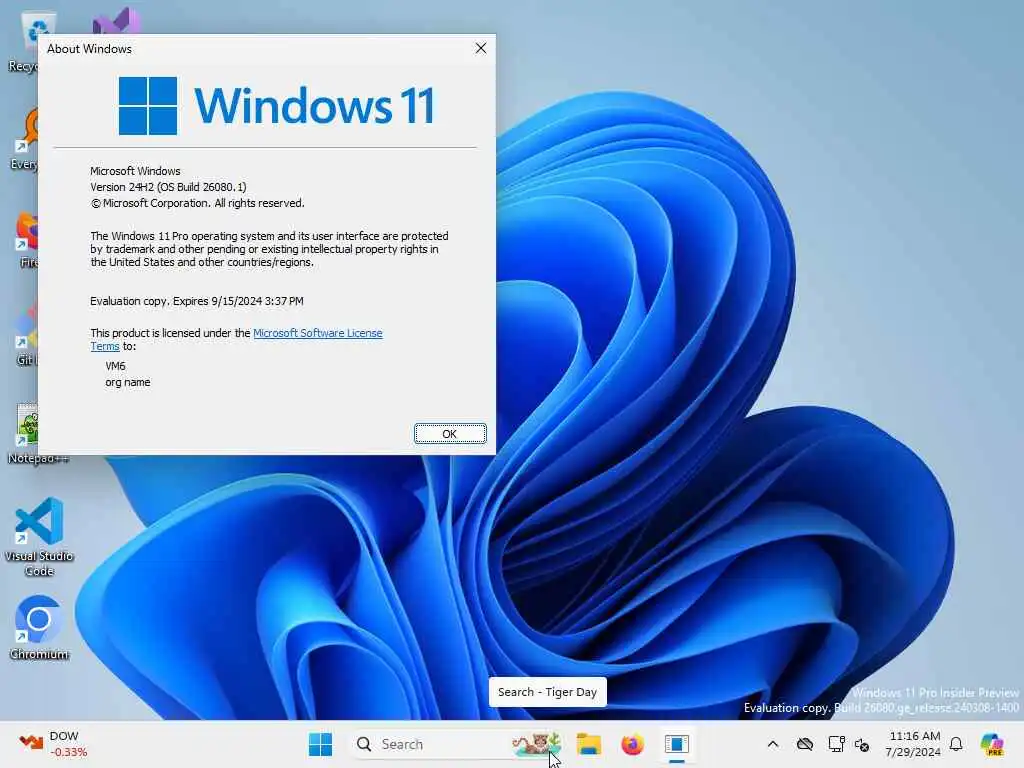The width and height of the screenshot is (1024, 768).
Task: Open the DOW stocks widget
Action: tap(54, 744)
